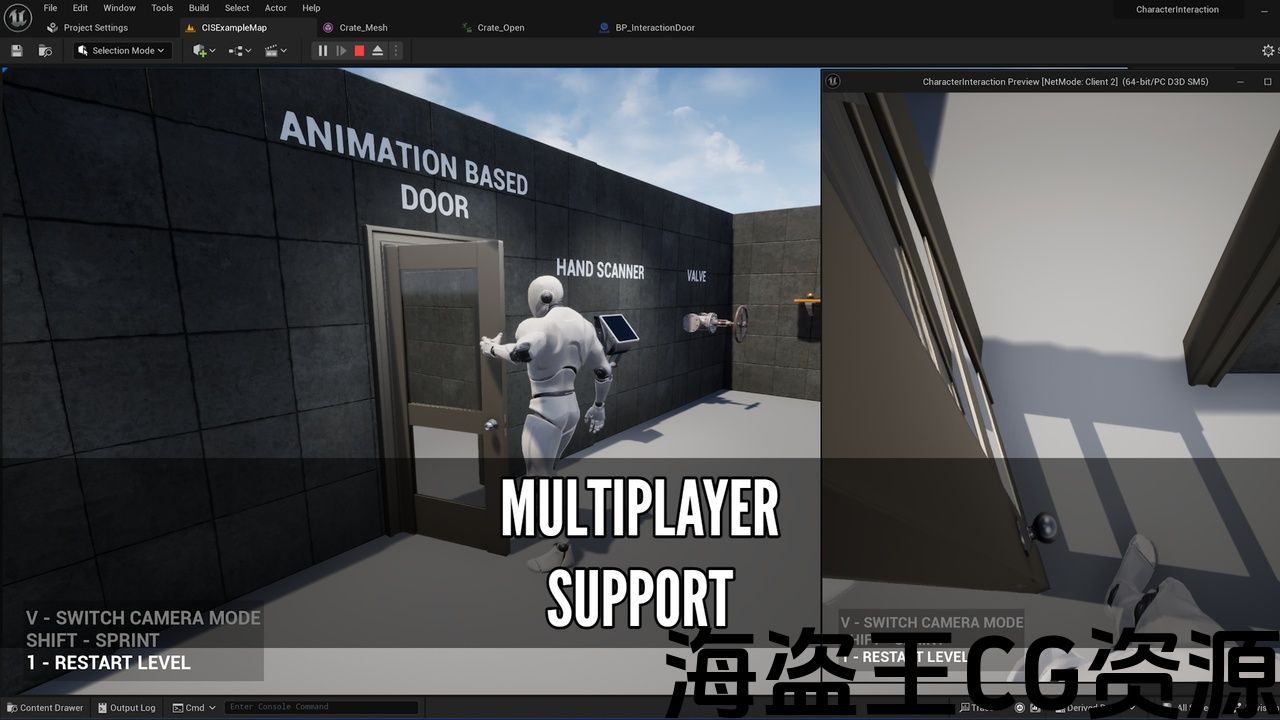Switch to the BP_InteractionDoor tab

[x=655, y=28]
